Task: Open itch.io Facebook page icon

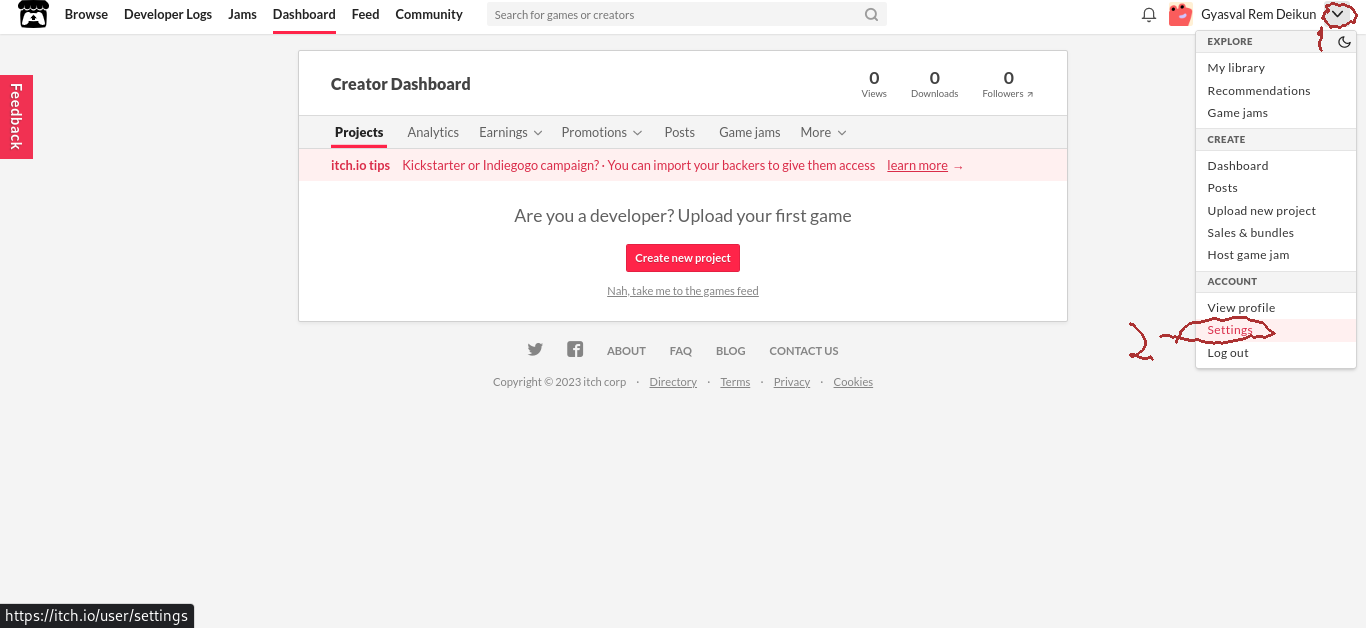Action: point(575,350)
